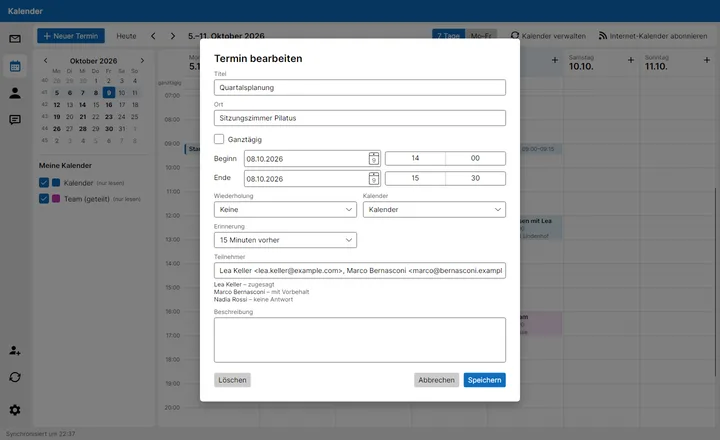Click the Löschen button
The height and width of the screenshot is (440, 720).
click(232, 380)
